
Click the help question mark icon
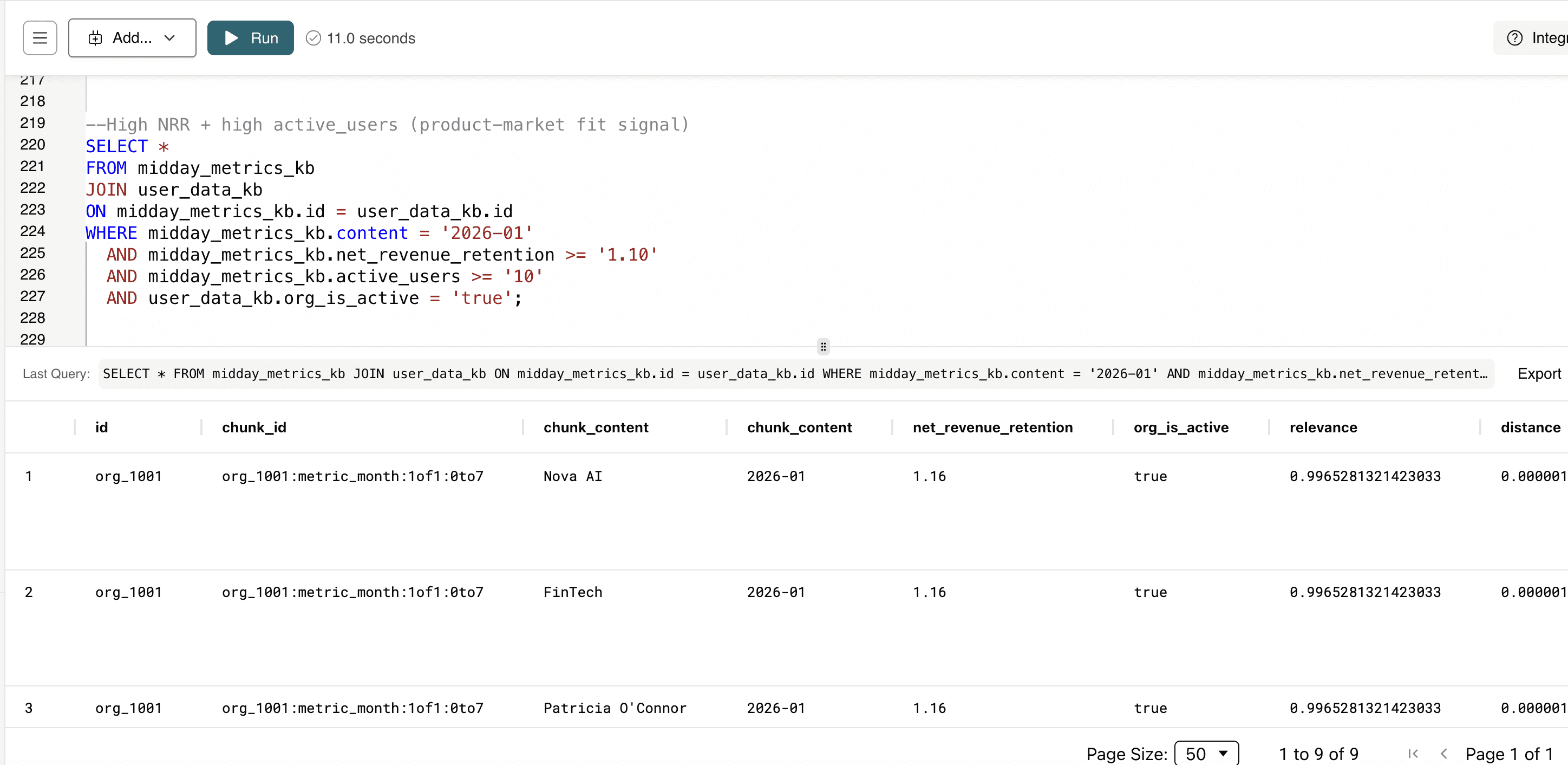1514,38
